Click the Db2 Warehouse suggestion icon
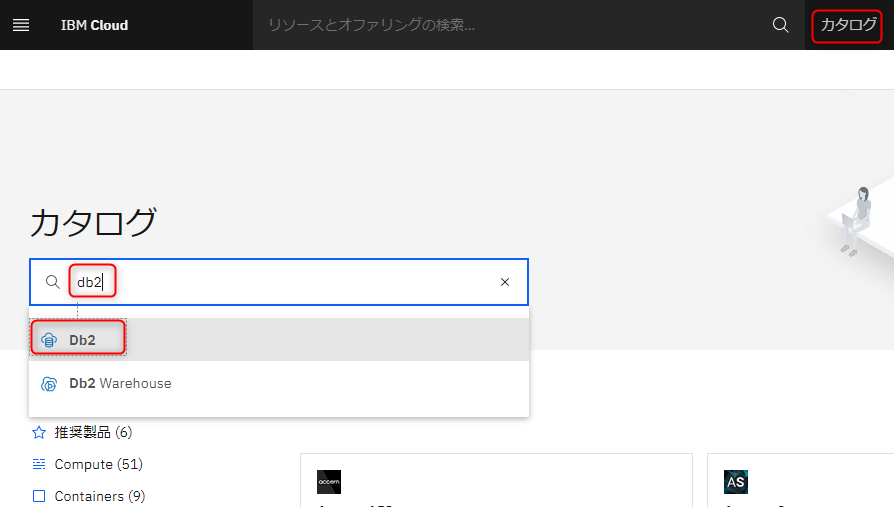This screenshot has width=894, height=507. point(49,384)
